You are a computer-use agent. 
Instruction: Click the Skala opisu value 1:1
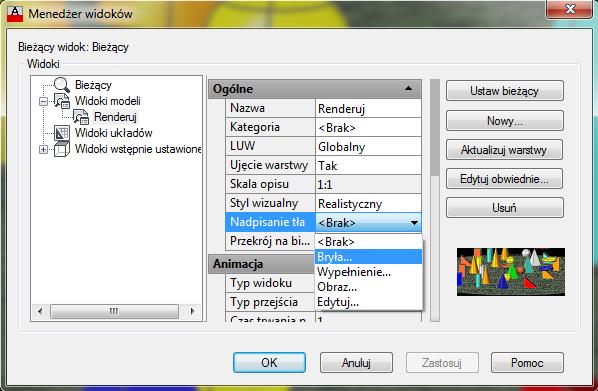pyautogui.click(x=368, y=185)
